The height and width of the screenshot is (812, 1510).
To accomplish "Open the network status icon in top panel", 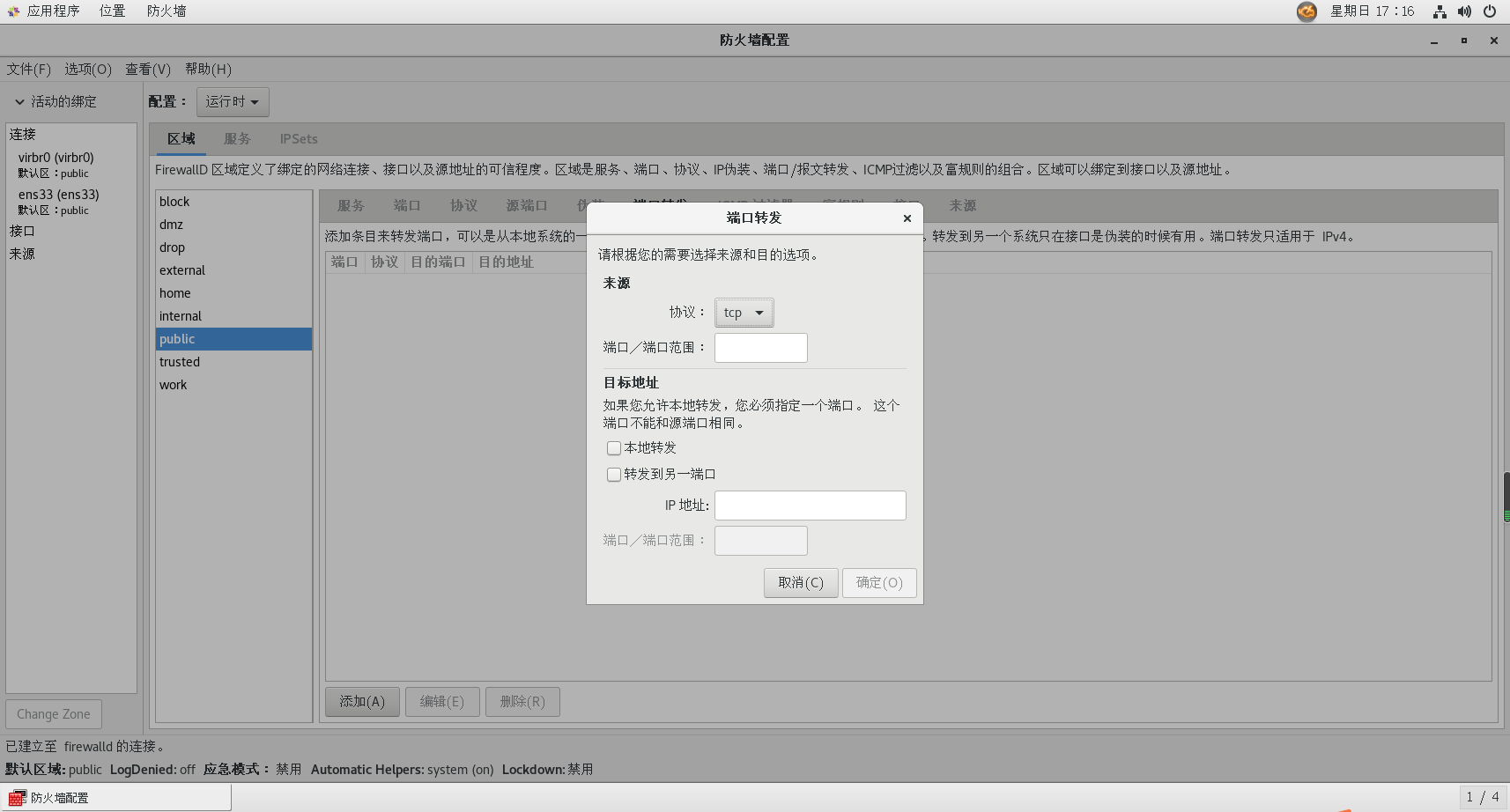I will click(x=1440, y=11).
